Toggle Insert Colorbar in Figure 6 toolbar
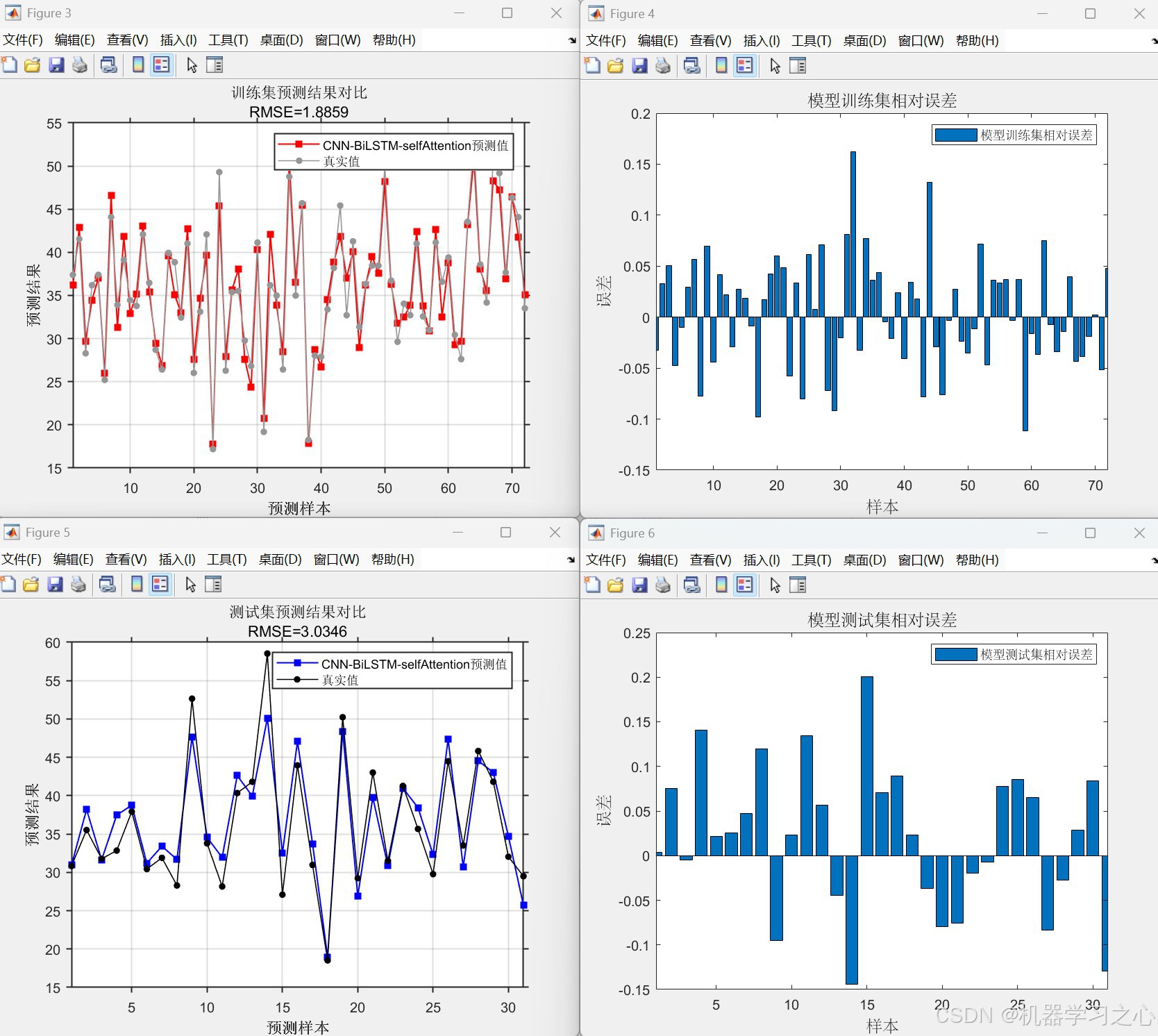The image size is (1158, 1036). click(x=721, y=585)
